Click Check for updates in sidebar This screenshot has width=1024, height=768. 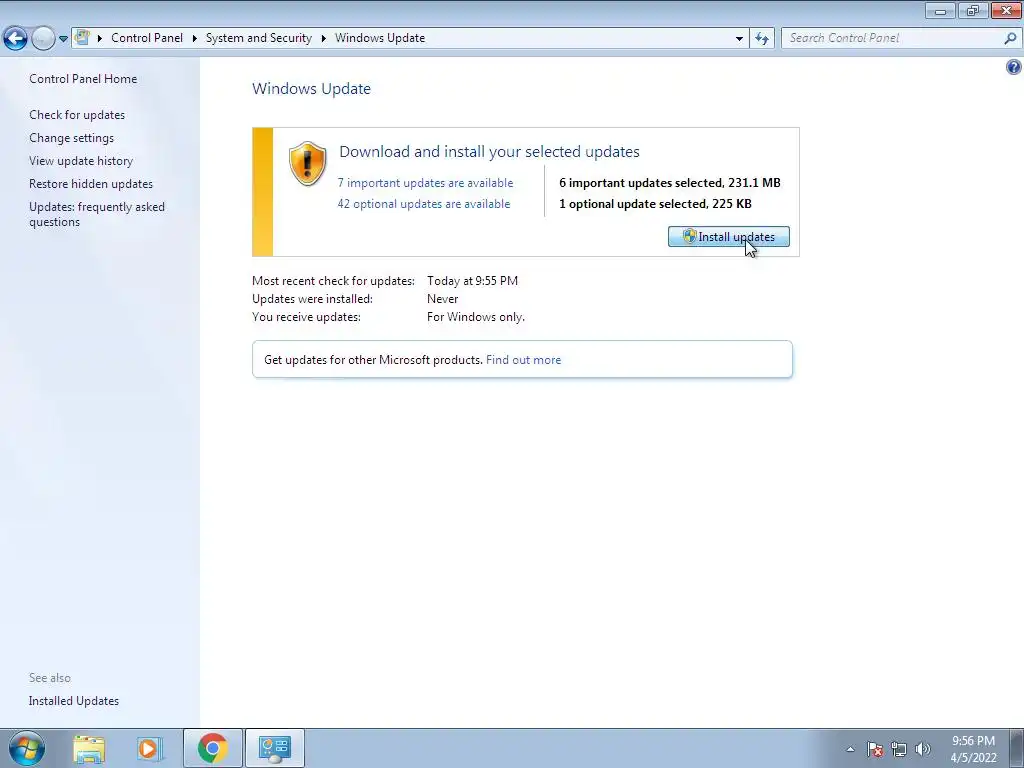tap(77, 115)
